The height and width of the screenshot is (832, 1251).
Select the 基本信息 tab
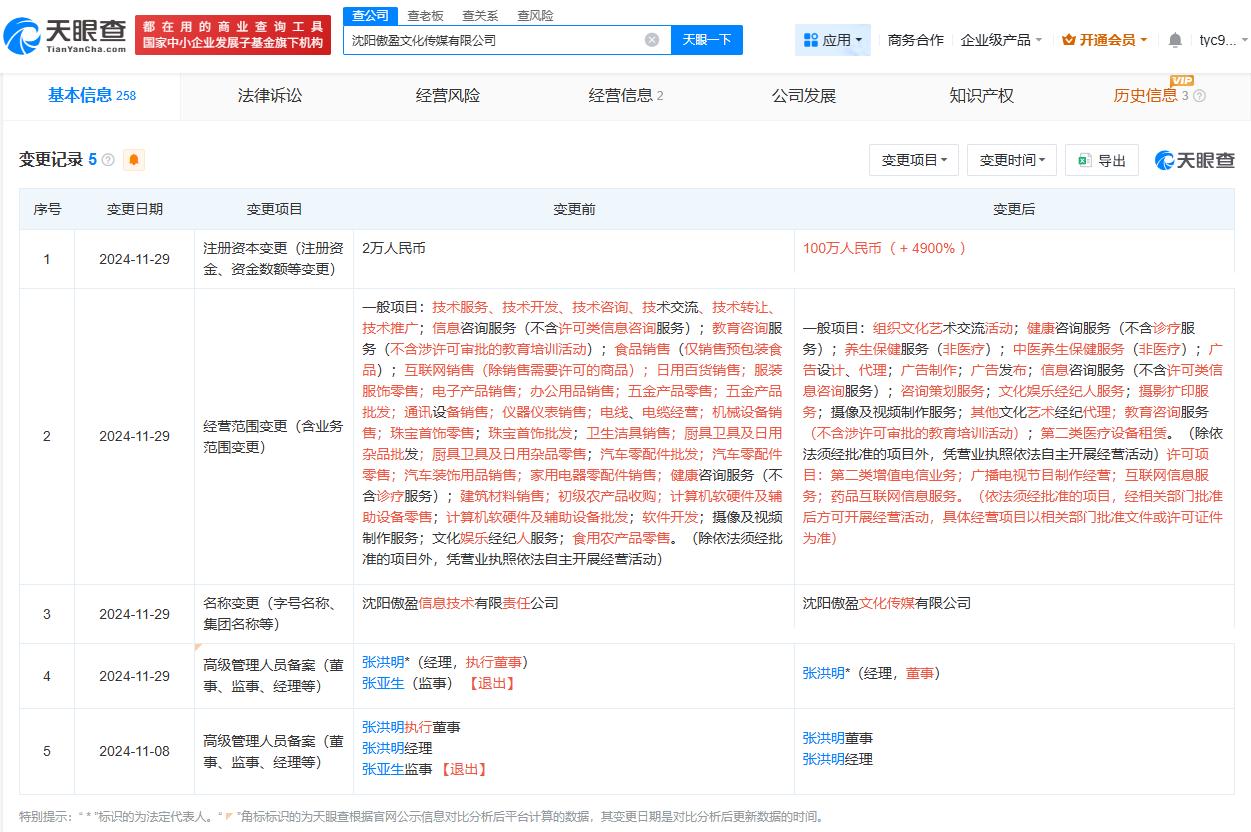click(x=92, y=96)
